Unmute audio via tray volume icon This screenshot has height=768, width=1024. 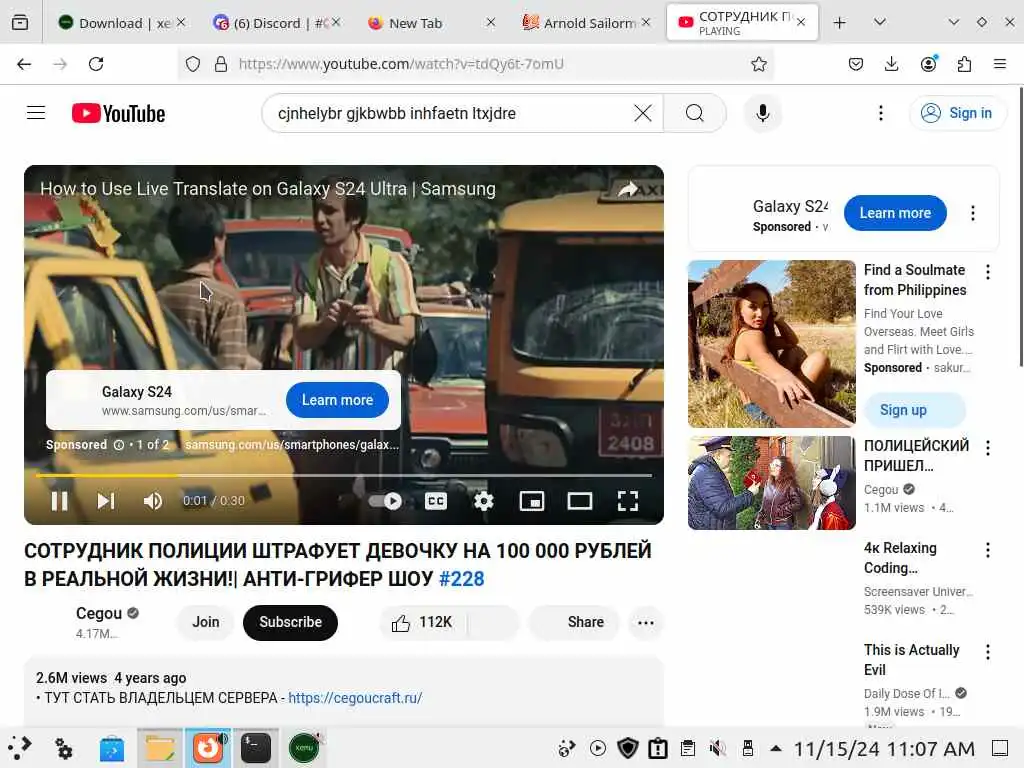(718, 748)
